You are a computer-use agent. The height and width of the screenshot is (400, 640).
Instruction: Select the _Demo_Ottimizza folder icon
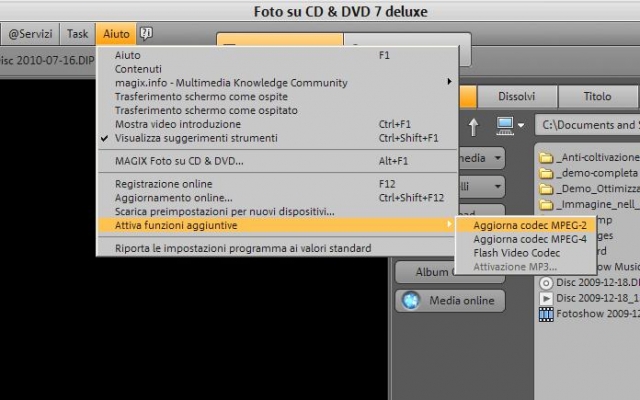546,189
